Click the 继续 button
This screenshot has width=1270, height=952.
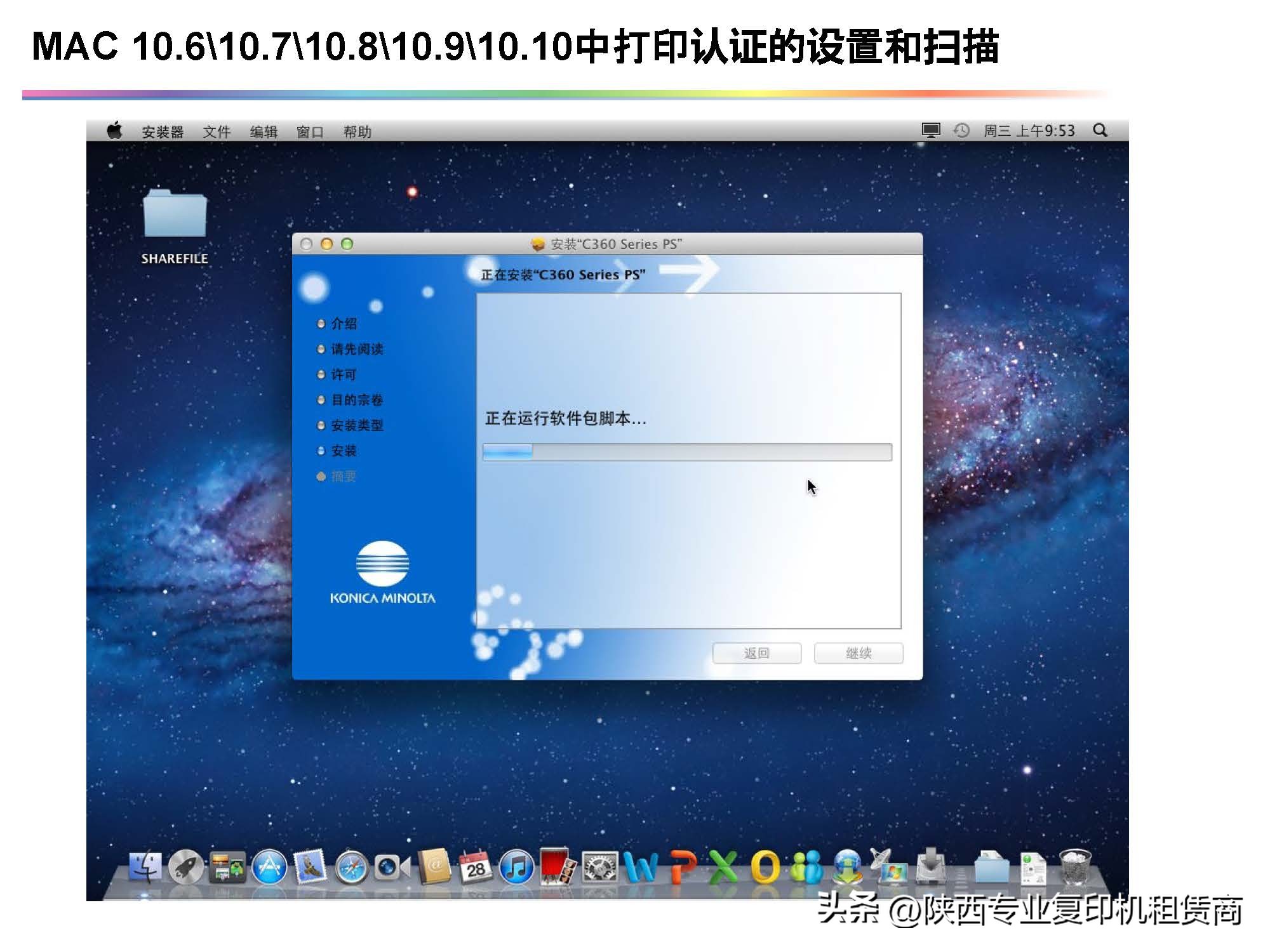860,653
